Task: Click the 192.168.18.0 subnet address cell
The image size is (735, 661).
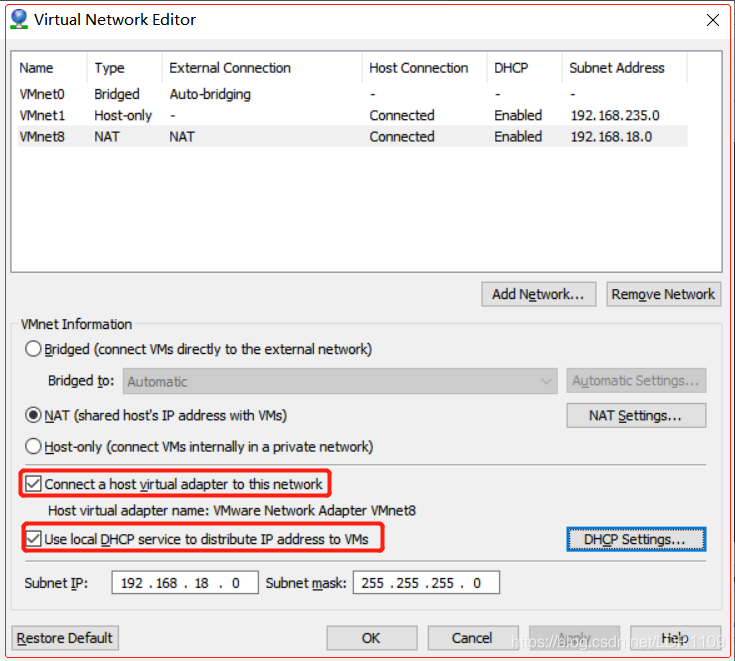Action: click(611, 136)
